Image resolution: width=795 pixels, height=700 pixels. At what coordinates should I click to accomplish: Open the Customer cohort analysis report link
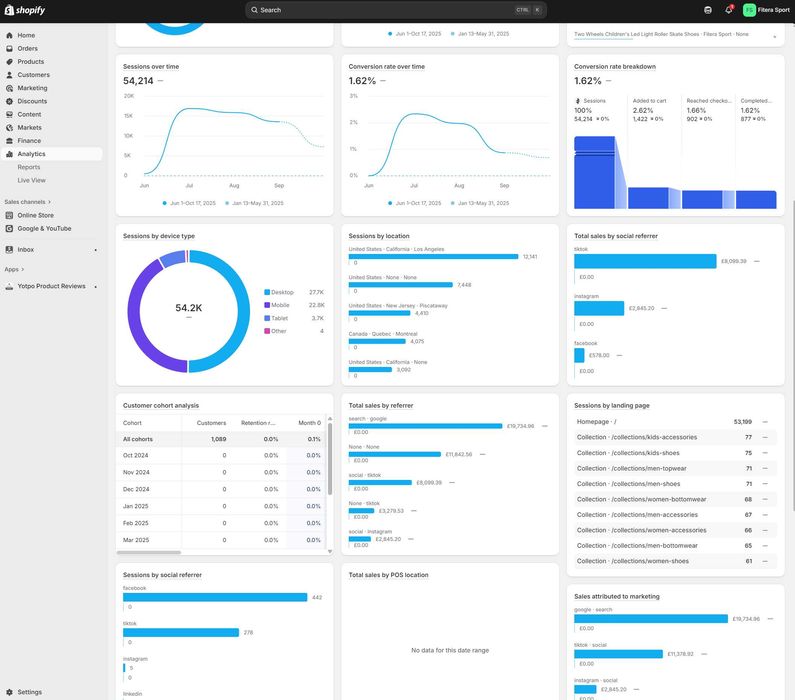pos(161,406)
